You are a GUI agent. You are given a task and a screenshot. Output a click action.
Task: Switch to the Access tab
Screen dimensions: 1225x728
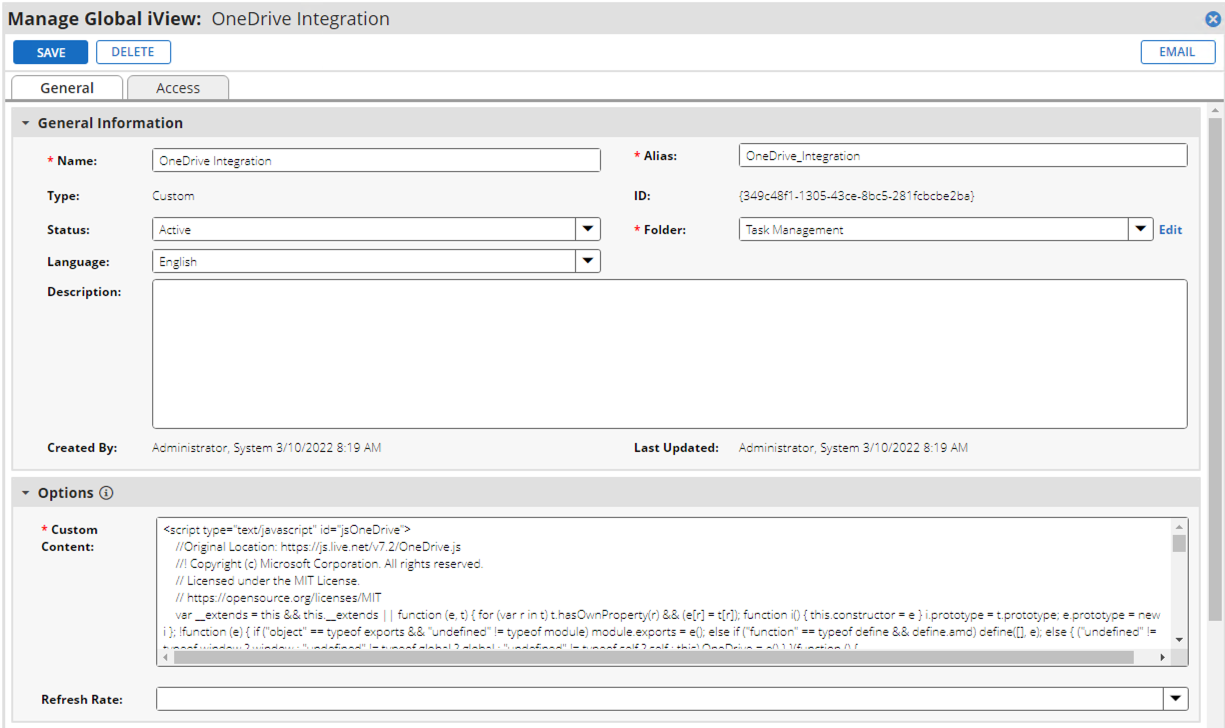point(178,88)
